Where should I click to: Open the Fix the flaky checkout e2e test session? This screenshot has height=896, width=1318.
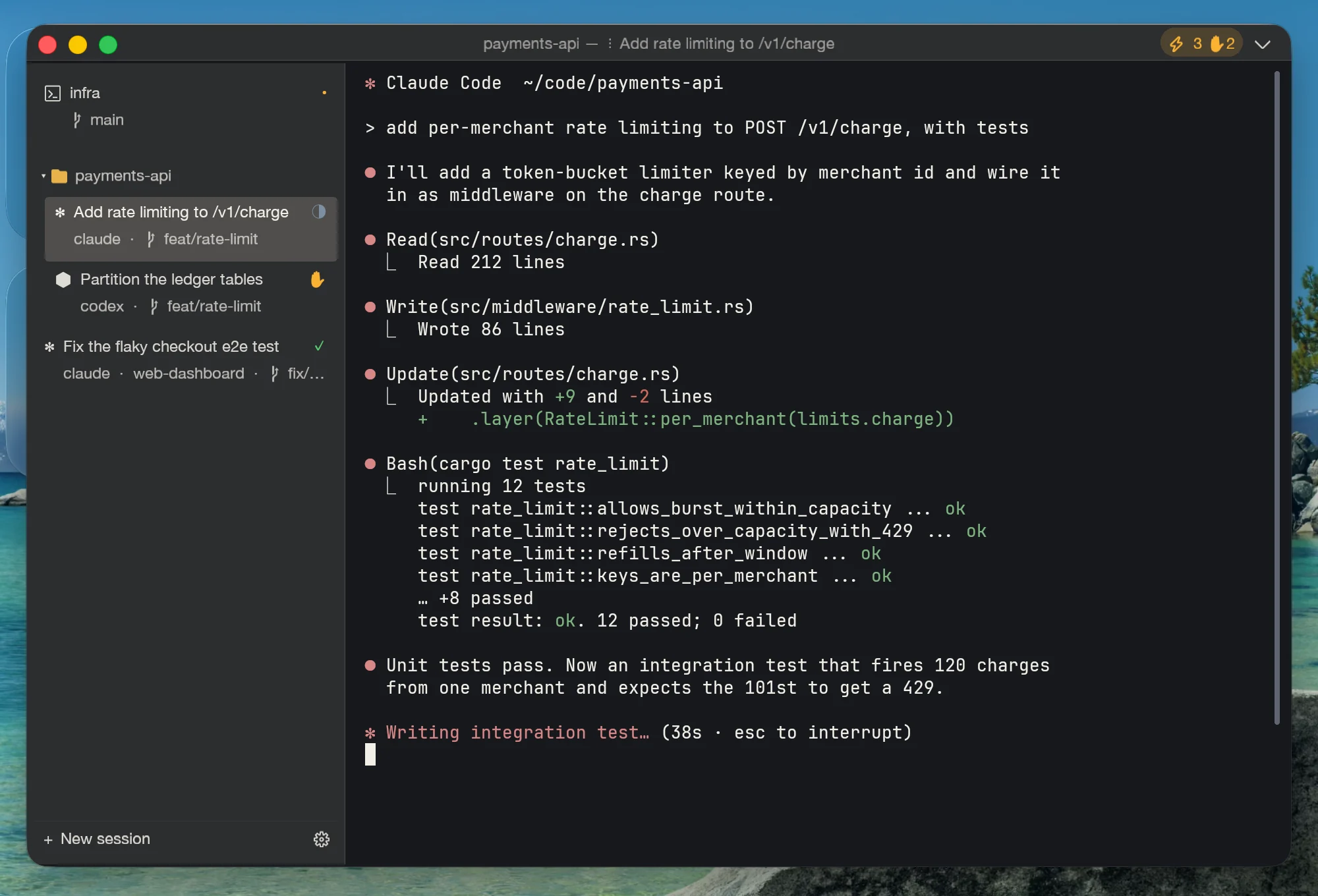click(190, 360)
